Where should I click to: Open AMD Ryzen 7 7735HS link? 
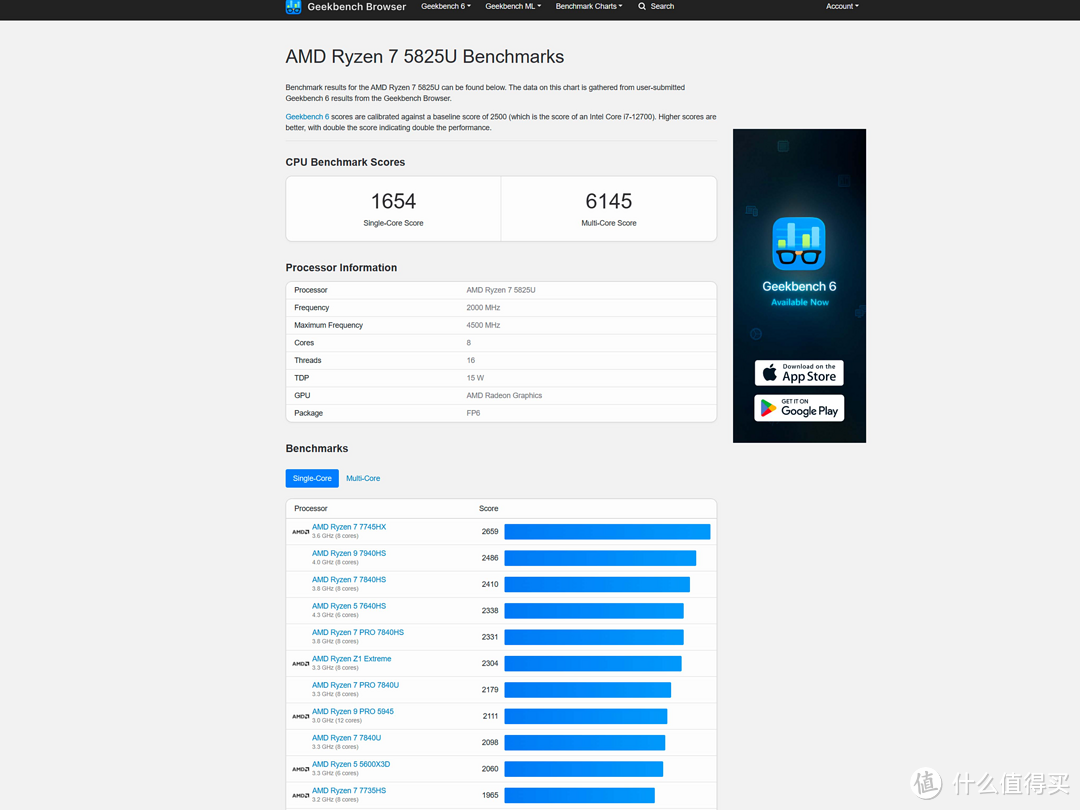(349, 791)
